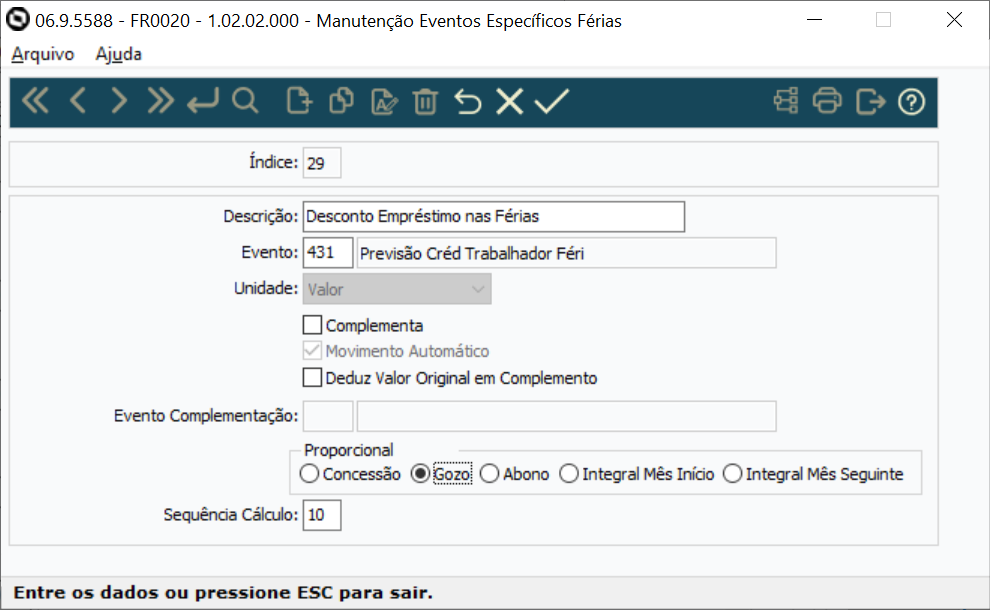The height and width of the screenshot is (610, 990).
Task: Copy the current record
Action: click(x=340, y=100)
